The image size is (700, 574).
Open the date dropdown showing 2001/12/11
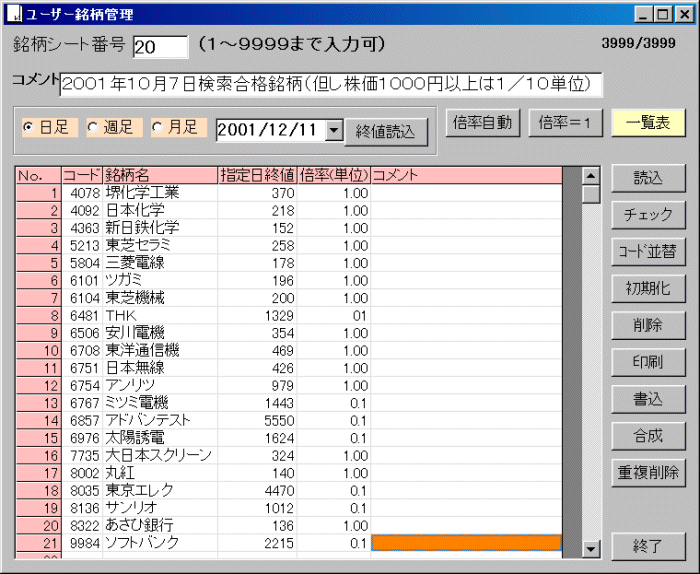(334, 131)
